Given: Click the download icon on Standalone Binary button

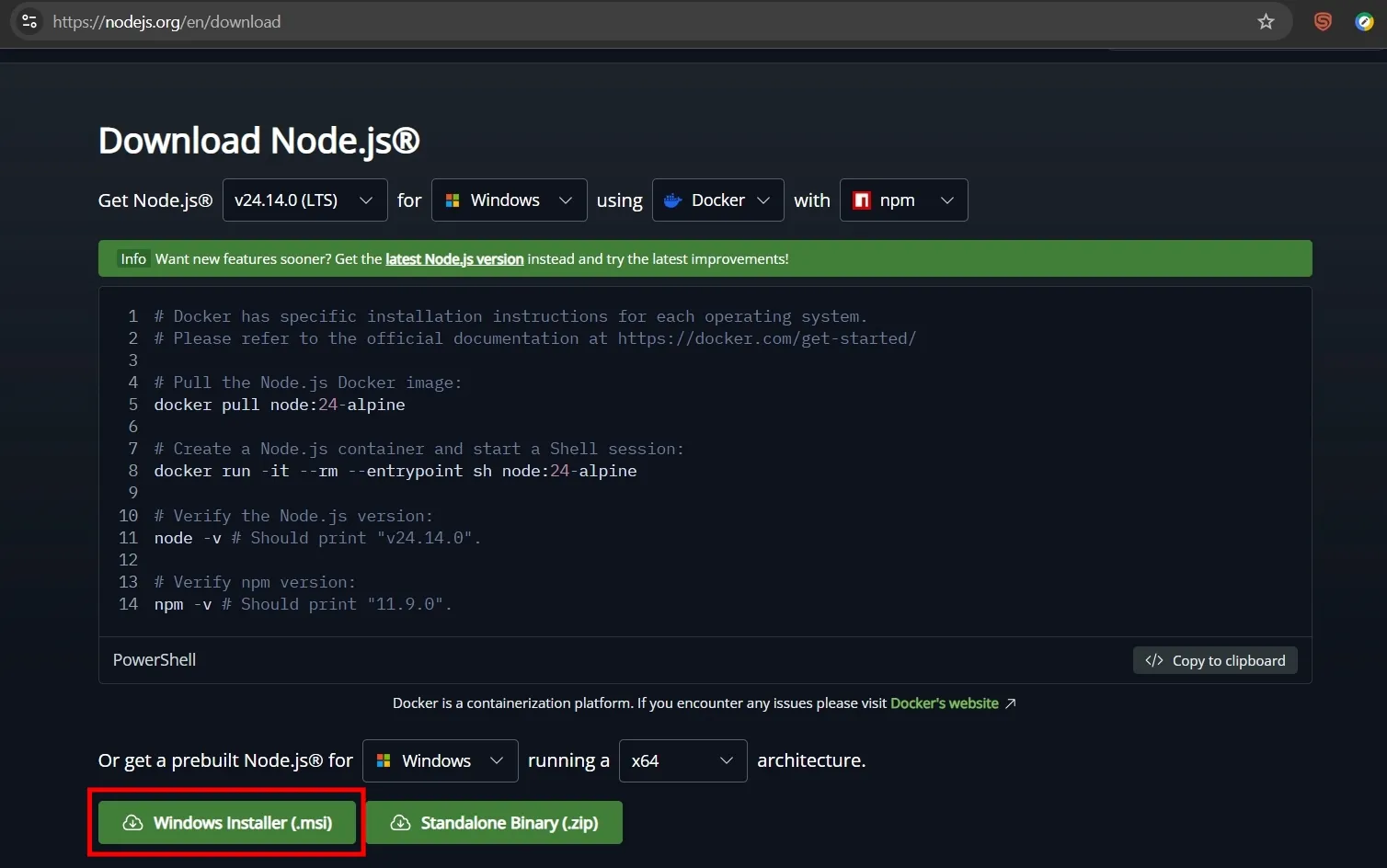Looking at the screenshot, I should click(x=401, y=822).
